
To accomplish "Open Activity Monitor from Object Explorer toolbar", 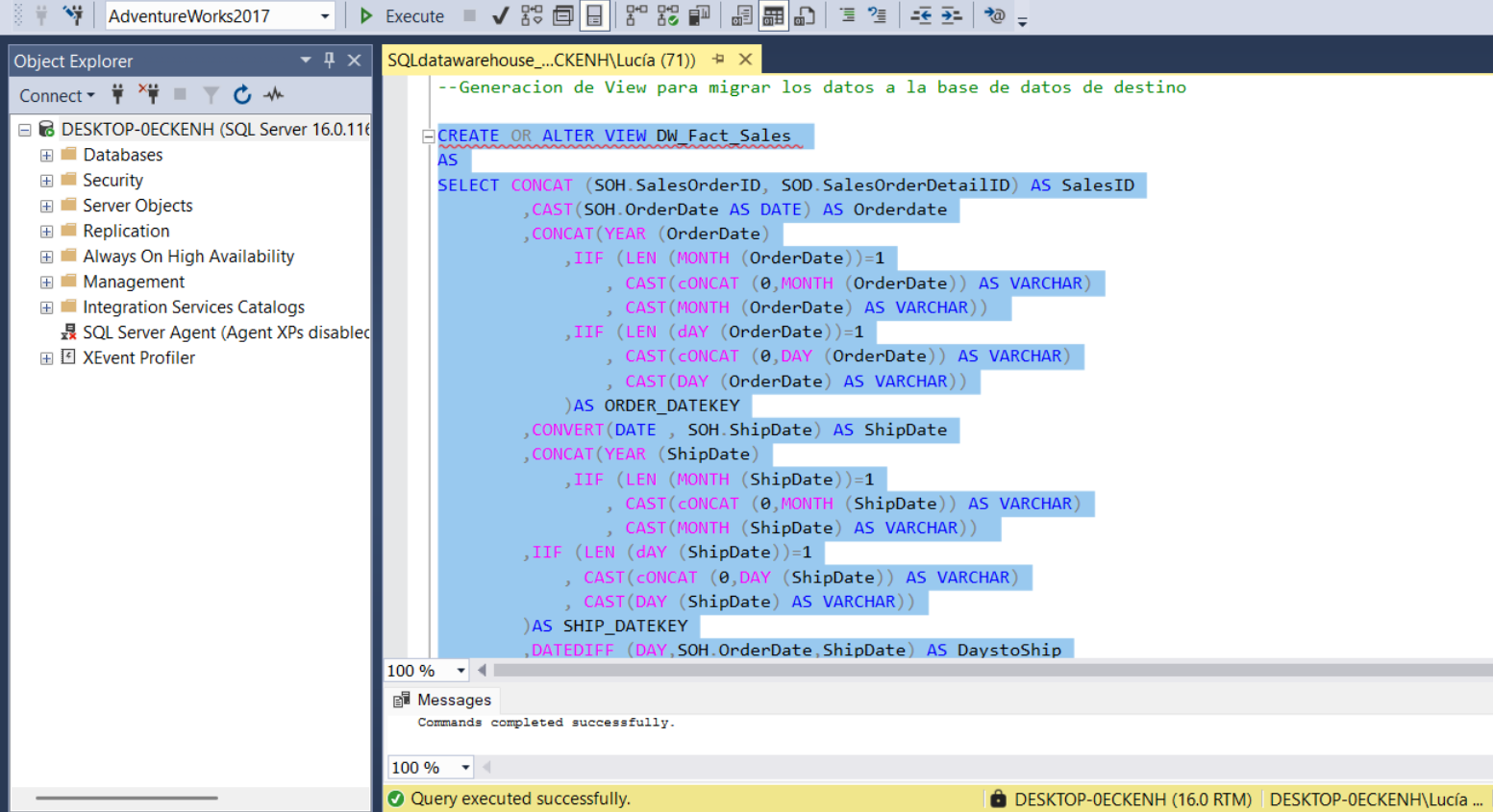I will 274,94.
